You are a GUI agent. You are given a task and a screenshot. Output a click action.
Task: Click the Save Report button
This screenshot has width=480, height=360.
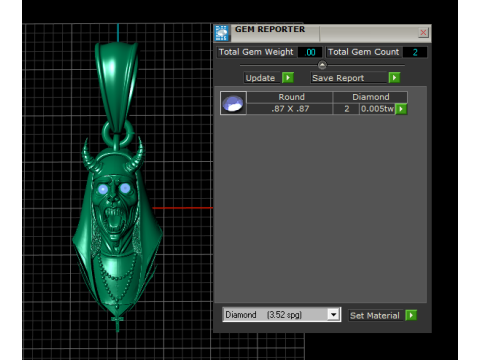pos(349,78)
